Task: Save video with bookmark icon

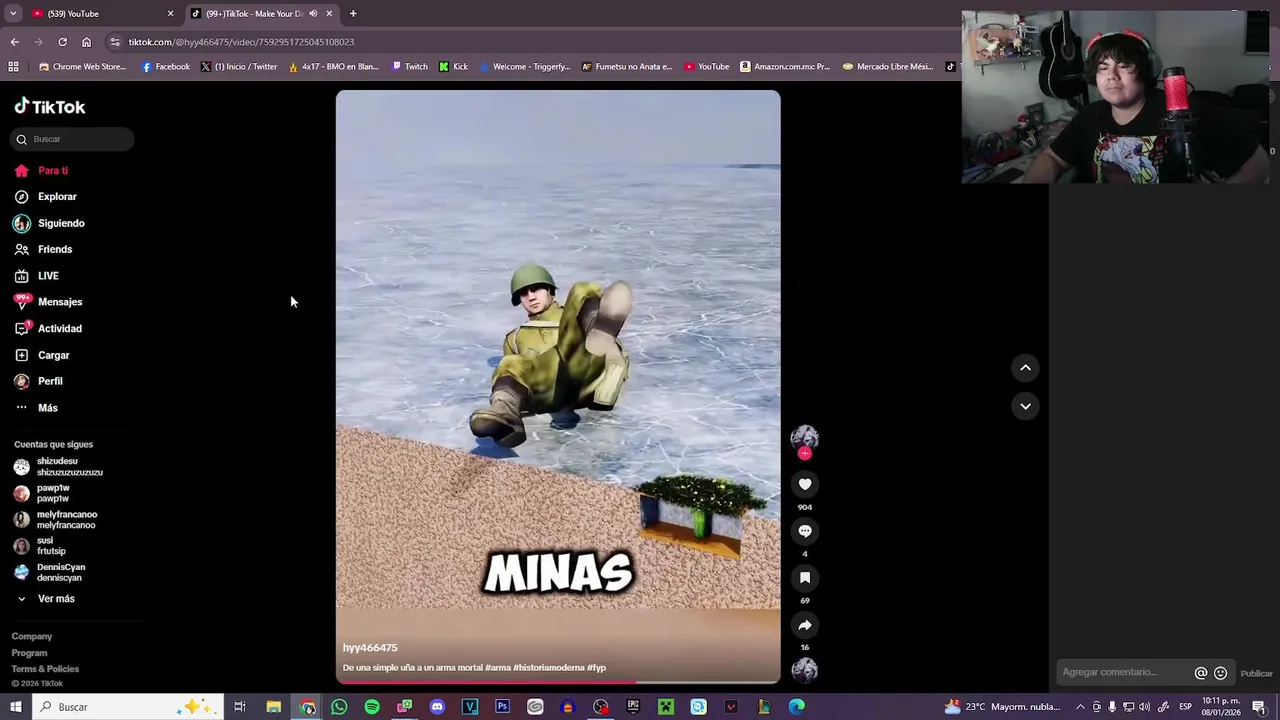Action: pos(805,578)
